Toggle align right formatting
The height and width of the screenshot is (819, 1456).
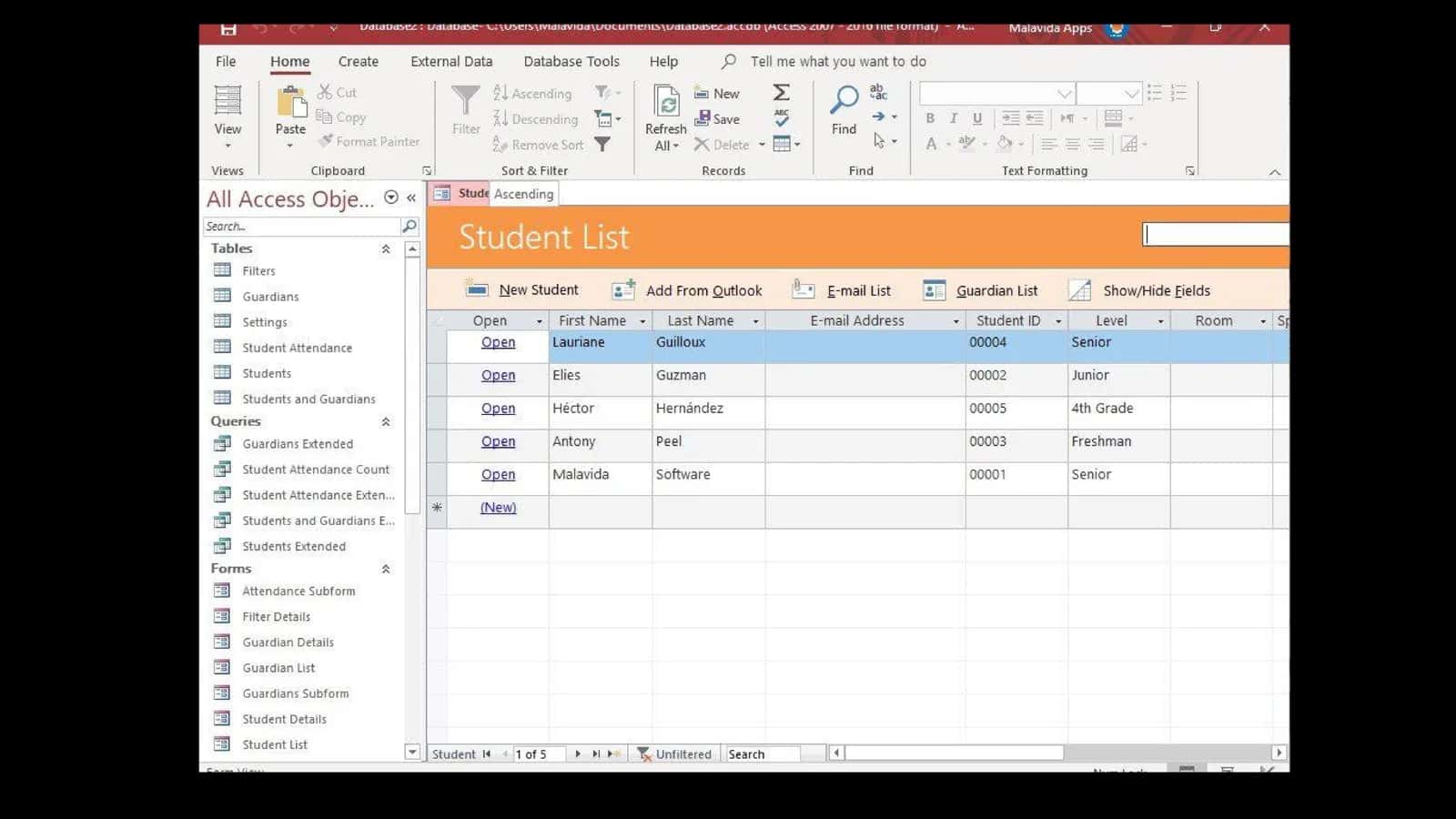pos(1097,144)
